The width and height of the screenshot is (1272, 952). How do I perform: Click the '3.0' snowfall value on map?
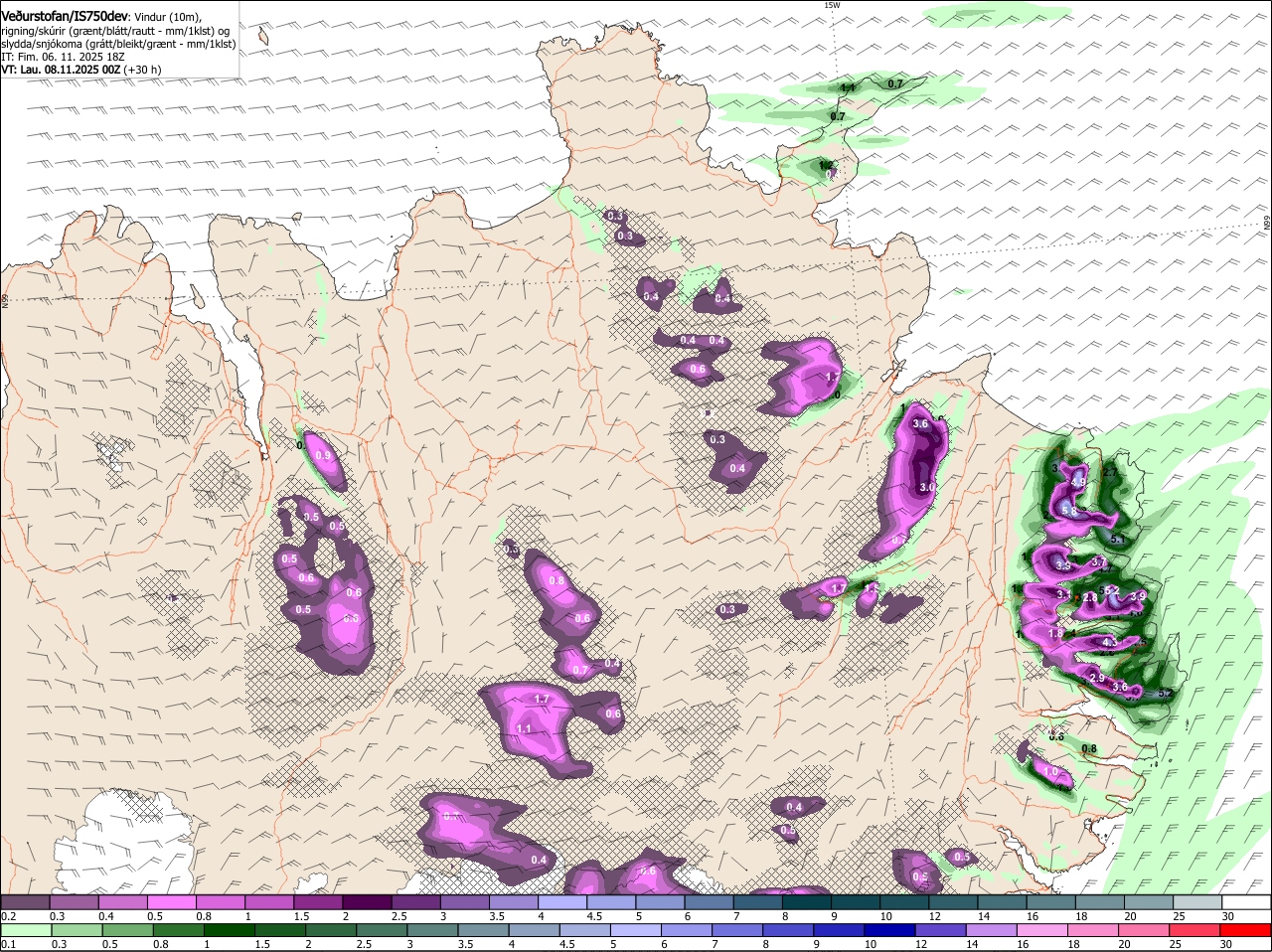pyautogui.click(x=927, y=487)
